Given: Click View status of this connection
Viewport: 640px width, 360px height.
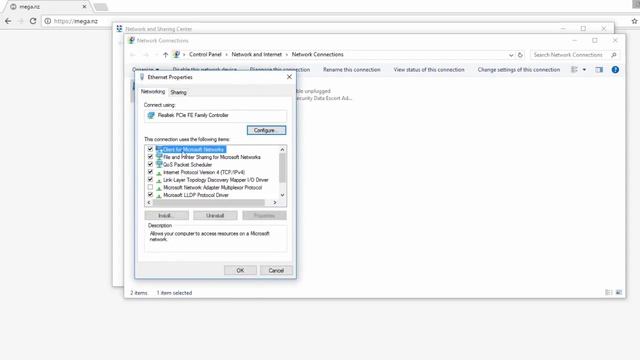Looking at the screenshot, I should click(x=429, y=70).
